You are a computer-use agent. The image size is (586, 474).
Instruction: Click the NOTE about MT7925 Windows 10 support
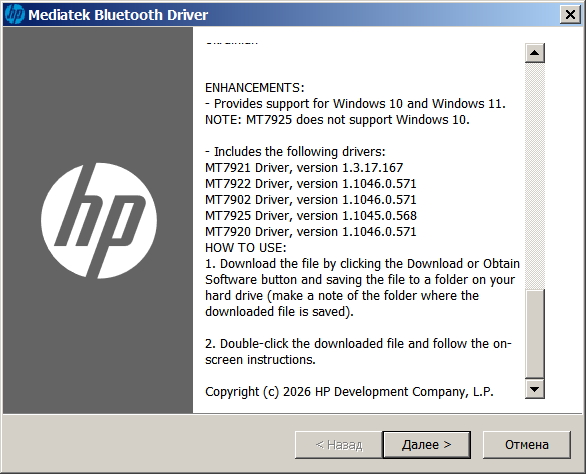tap(337, 120)
